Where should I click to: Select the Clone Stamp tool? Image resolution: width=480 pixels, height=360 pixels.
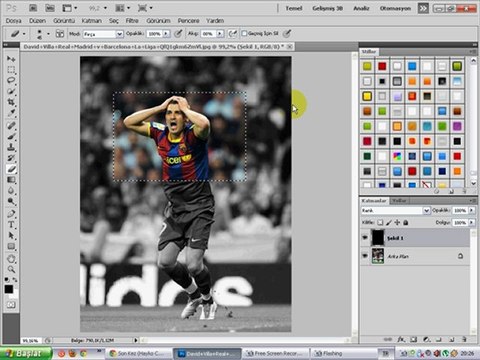[11, 147]
